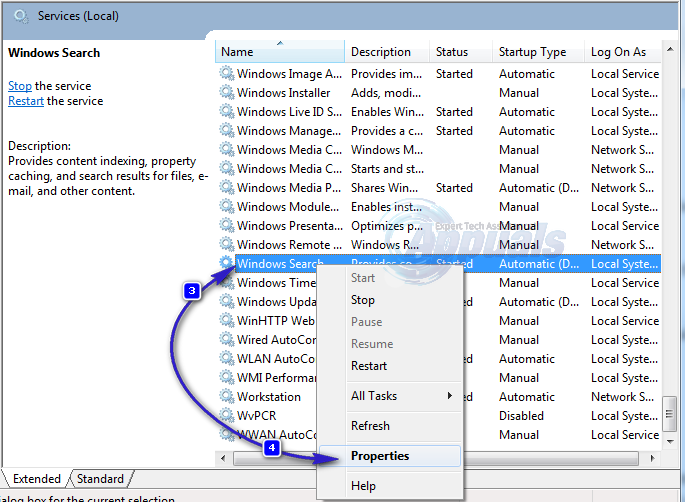
Task: Click the Windows Remote service gear icon
Action: [227, 244]
